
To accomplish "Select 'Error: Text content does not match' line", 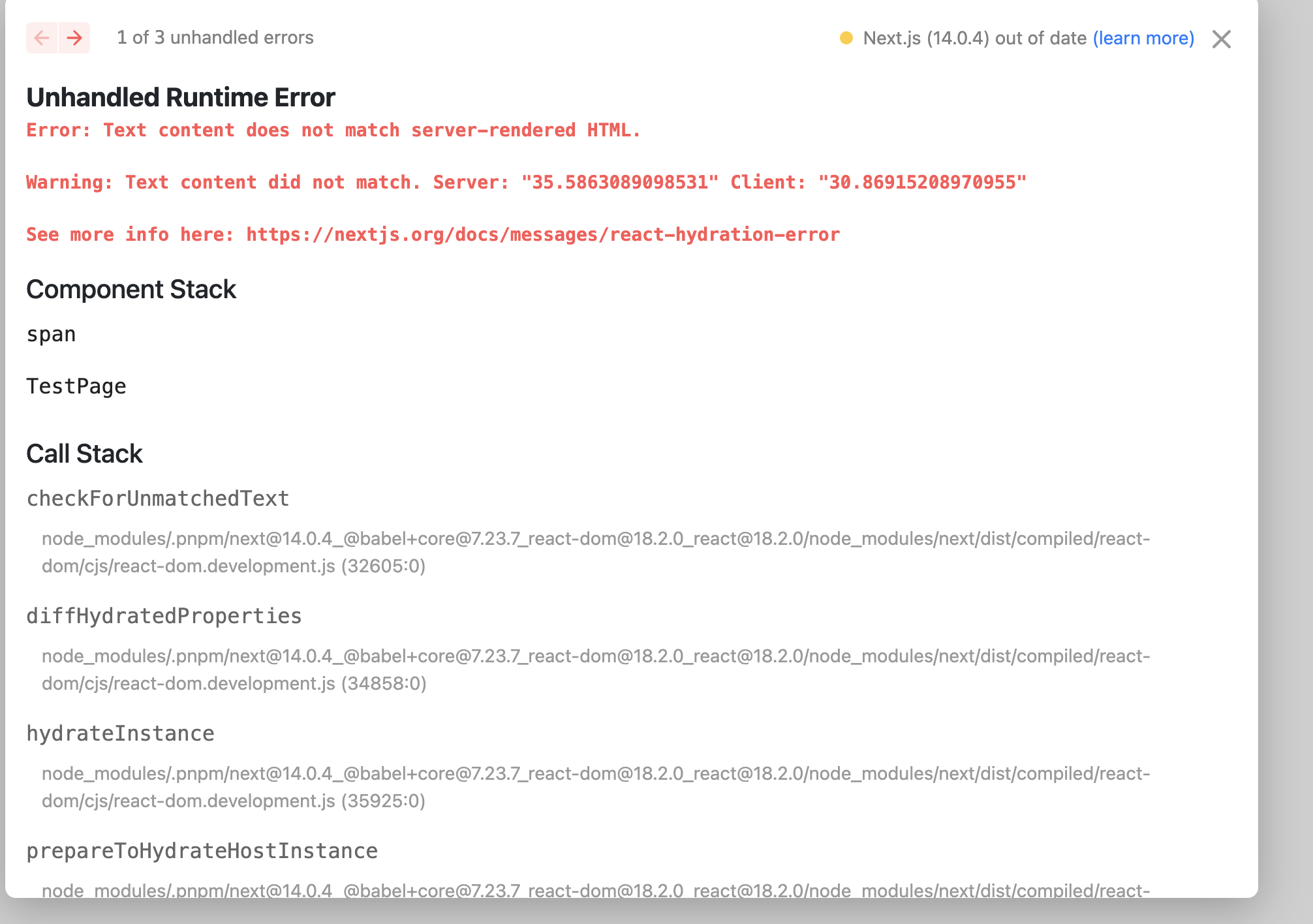I will (333, 131).
